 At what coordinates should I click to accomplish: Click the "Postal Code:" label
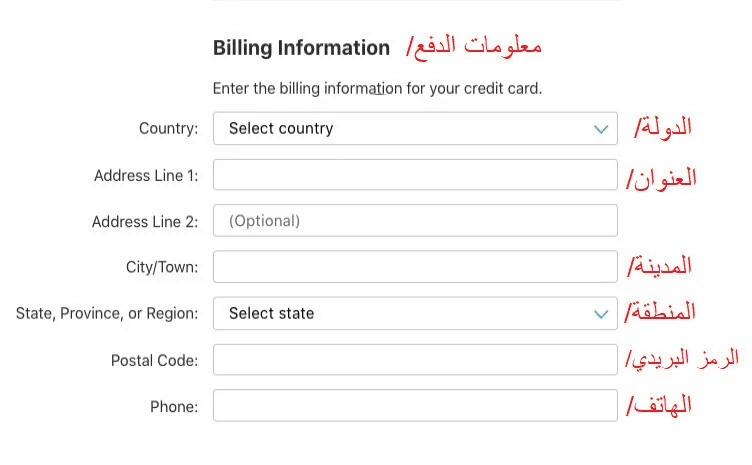coord(155,360)
